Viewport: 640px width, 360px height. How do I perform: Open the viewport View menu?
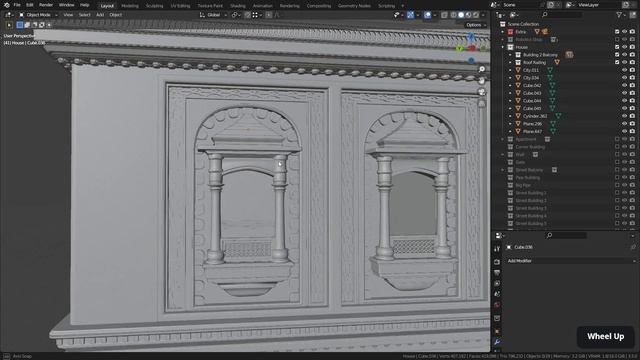point(68,15)
